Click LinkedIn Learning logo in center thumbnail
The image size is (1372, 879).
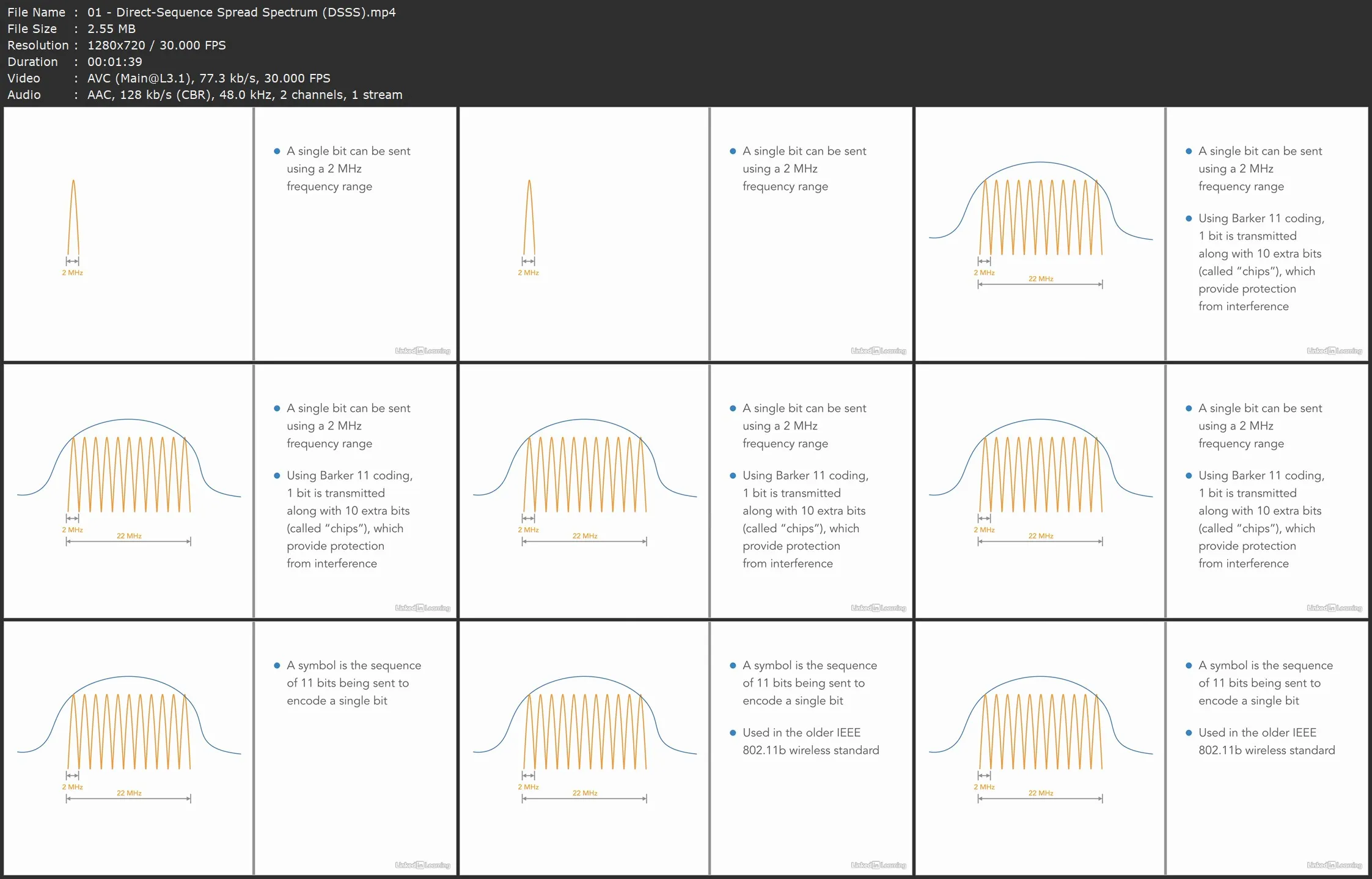click(x=878, y=608)
